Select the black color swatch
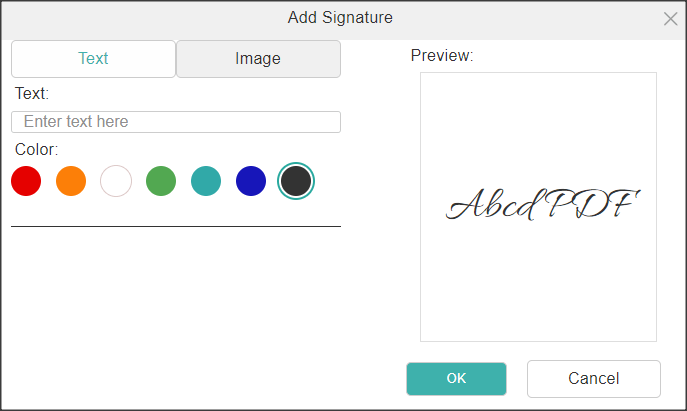 coord(296,181)
